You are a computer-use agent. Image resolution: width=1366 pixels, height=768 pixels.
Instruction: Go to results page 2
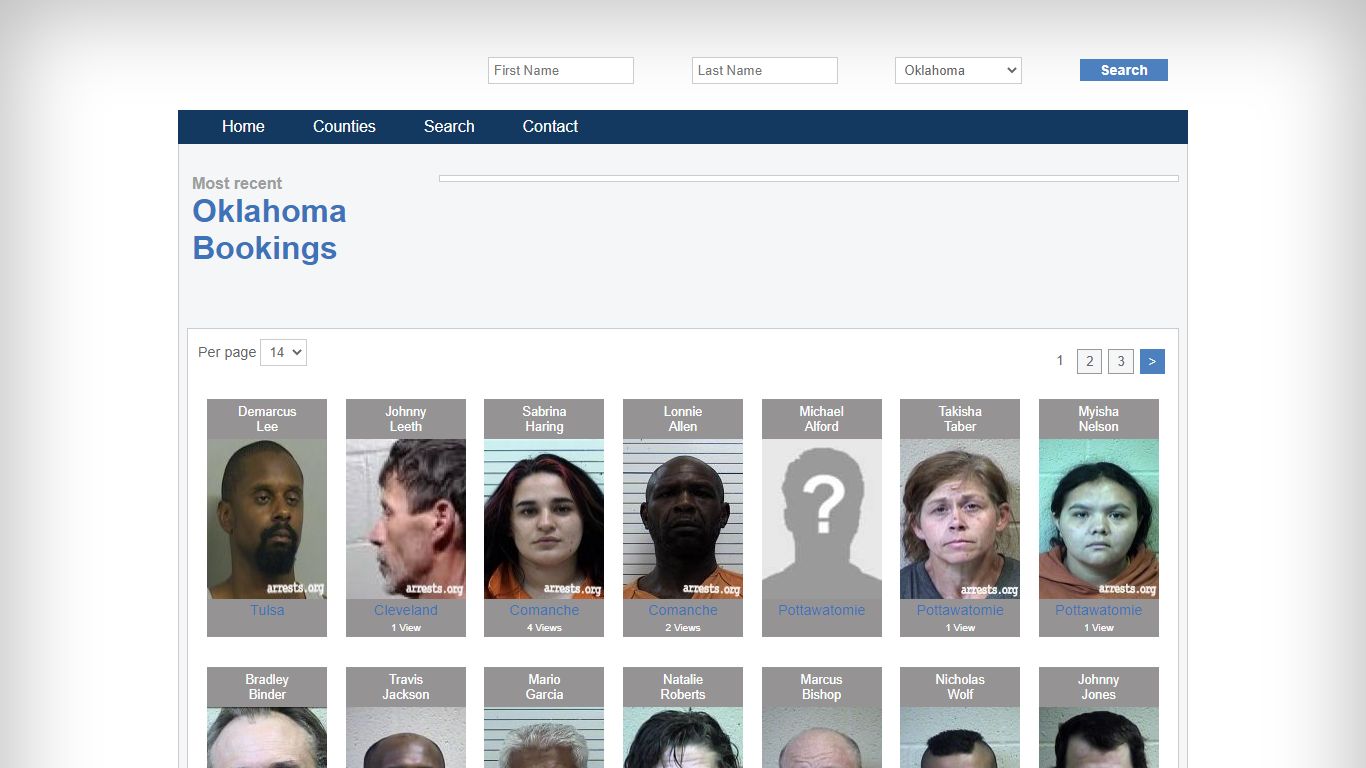click(x=1089, y=361)
